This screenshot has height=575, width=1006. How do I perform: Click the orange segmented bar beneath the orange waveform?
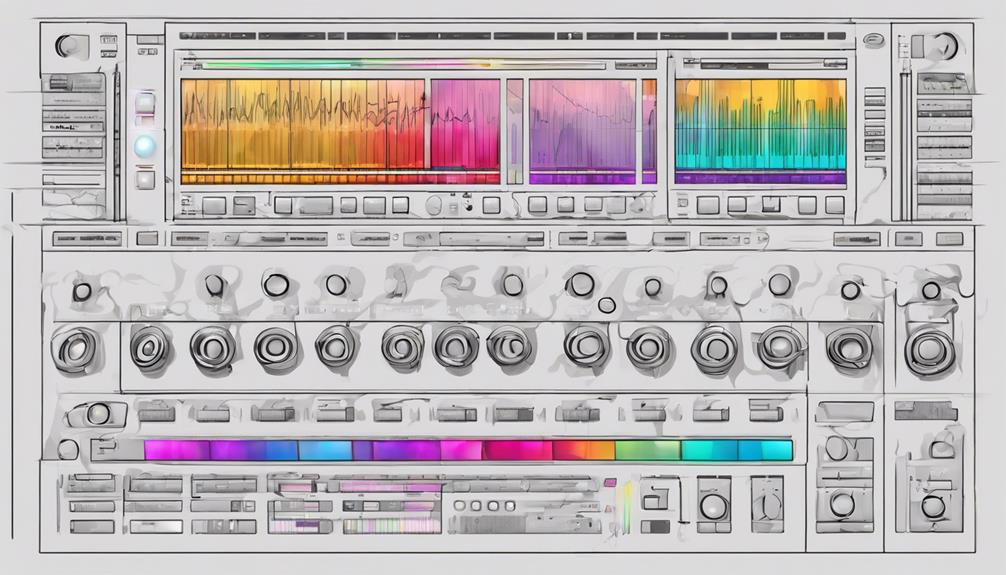pyautogui.click(x=340, y=178)
